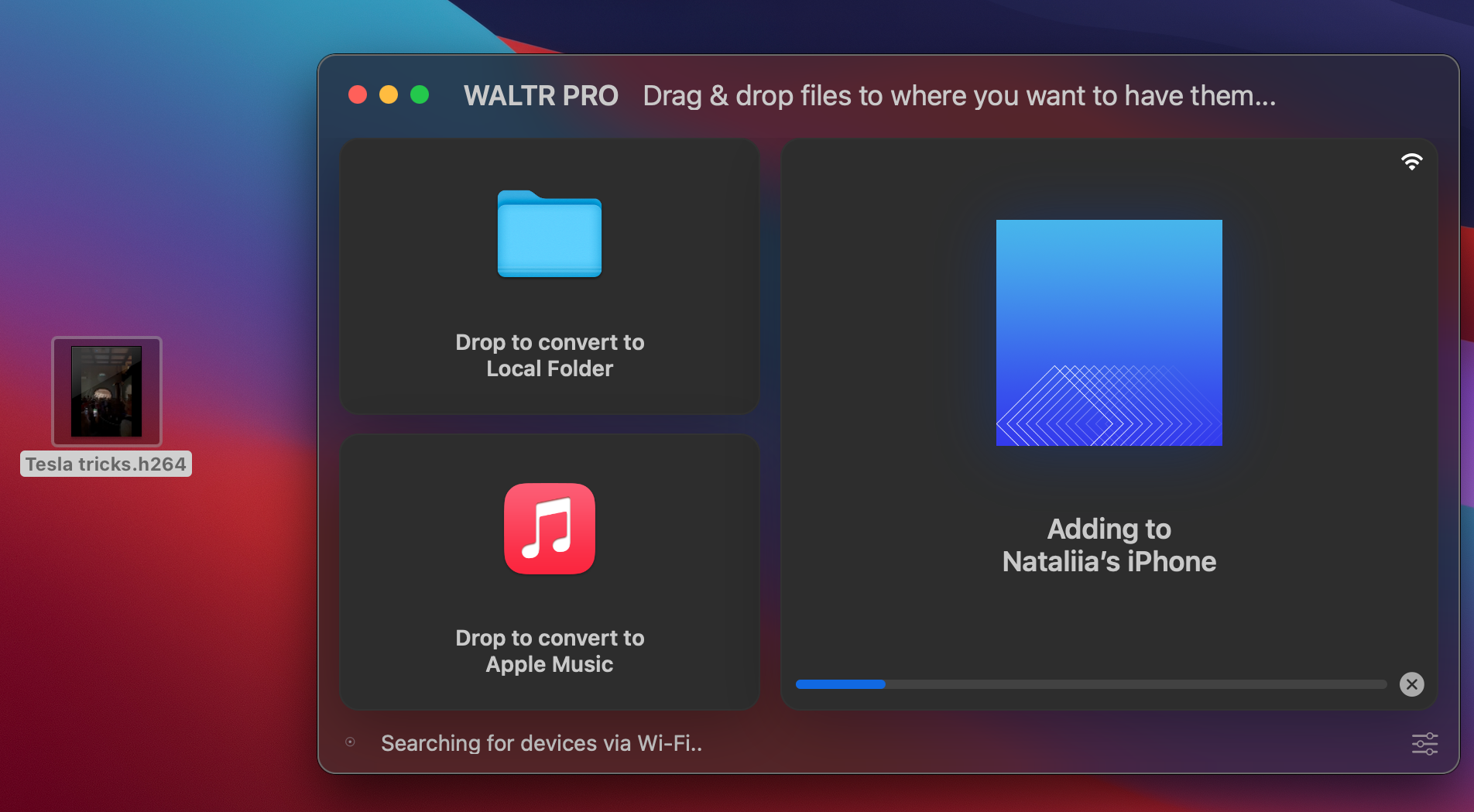Open settings via the sliders icon
This screenshot has height=812, width=1474.
(x=1424, y=744)
